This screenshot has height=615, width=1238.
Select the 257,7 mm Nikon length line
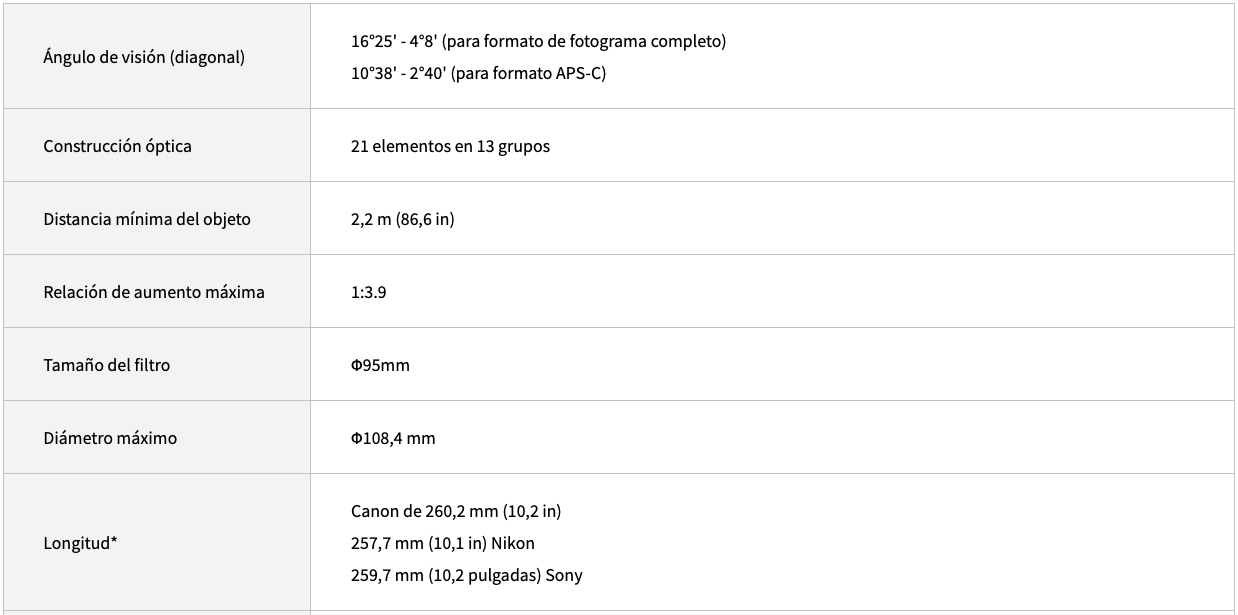442,543
